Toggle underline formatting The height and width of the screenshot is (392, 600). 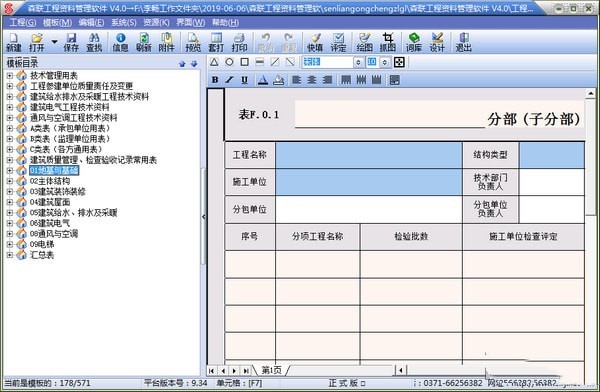(245, 80)
